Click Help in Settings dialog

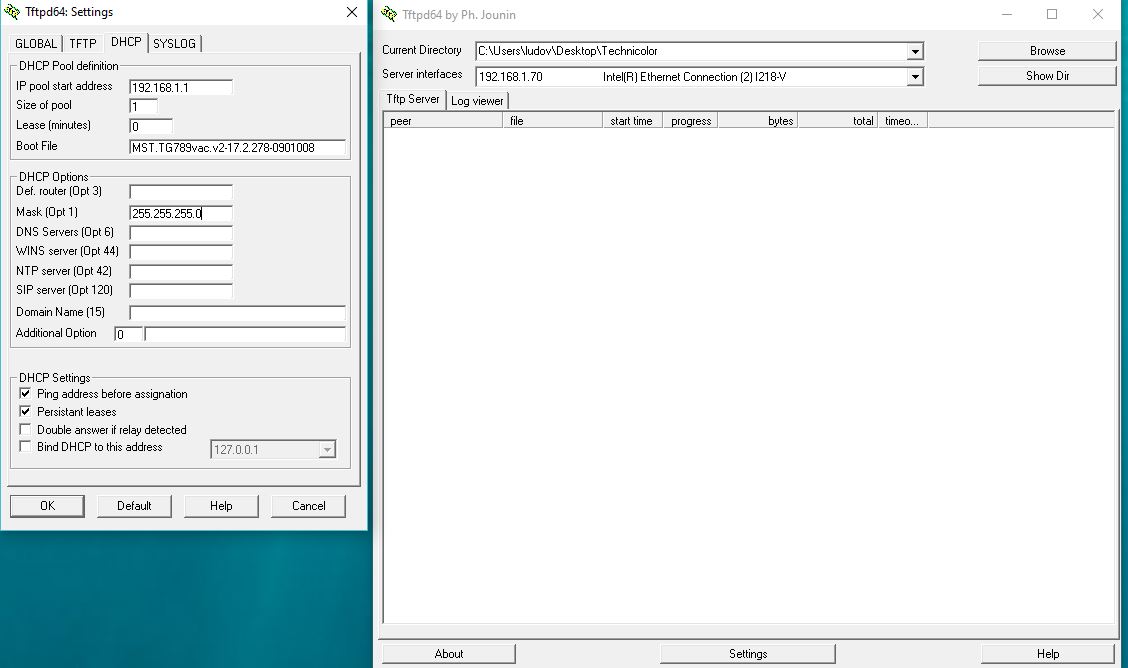221,505
